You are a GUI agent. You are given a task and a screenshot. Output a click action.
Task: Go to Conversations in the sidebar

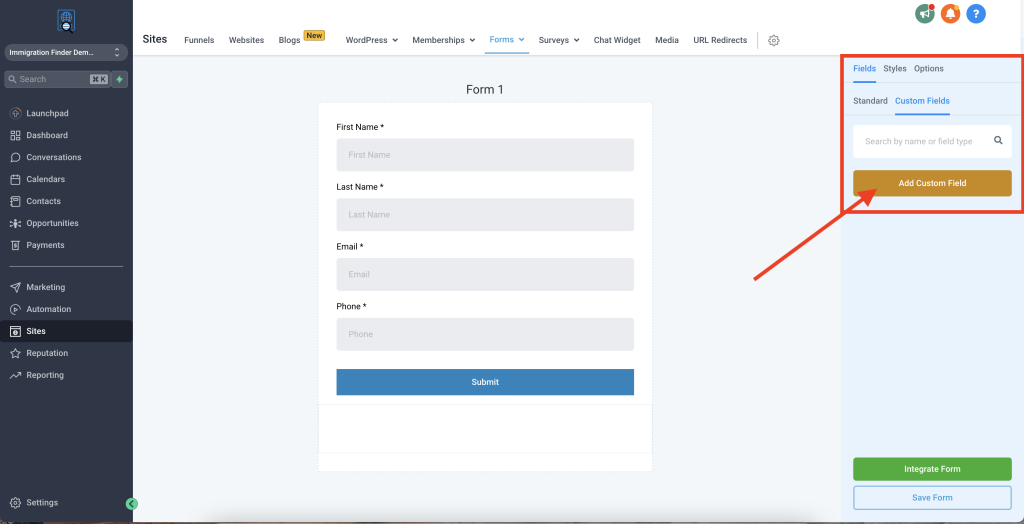tap(53, 157)
